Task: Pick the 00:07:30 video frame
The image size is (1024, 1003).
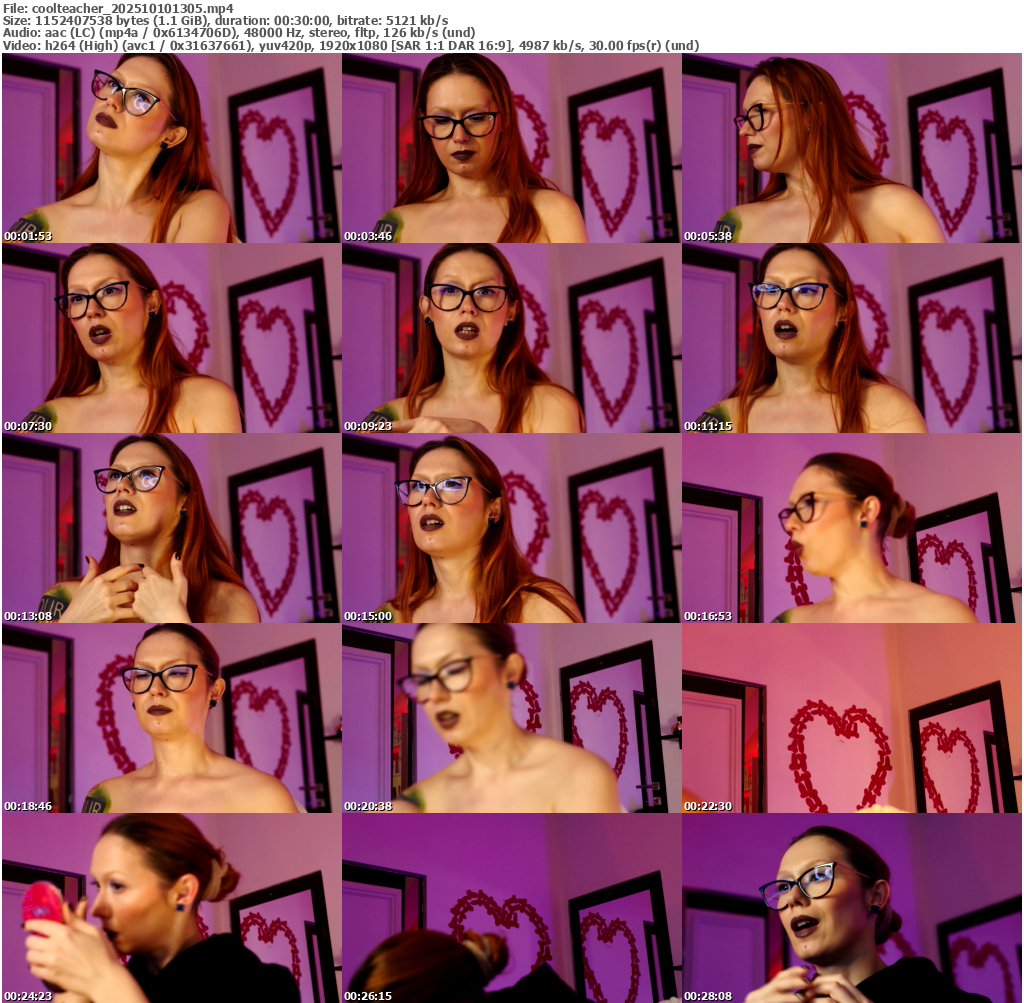Action: click(171, 338)
